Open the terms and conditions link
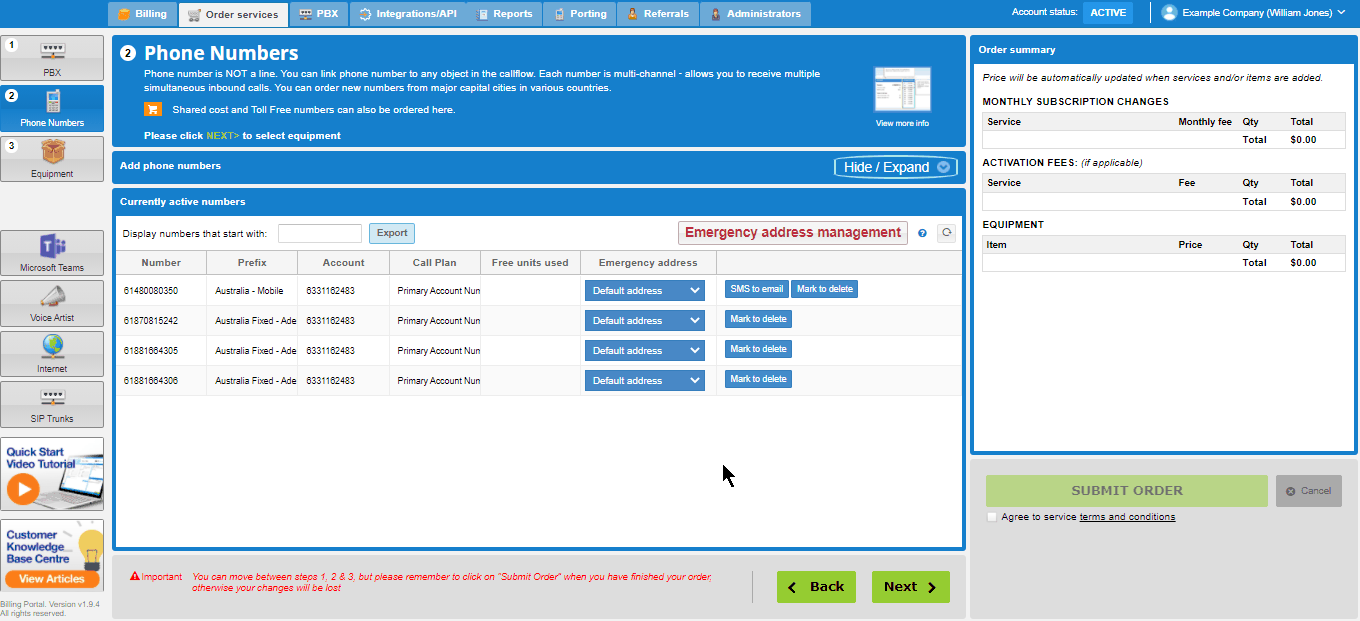Screen dimensions: 1360x621 [1127, 517]
